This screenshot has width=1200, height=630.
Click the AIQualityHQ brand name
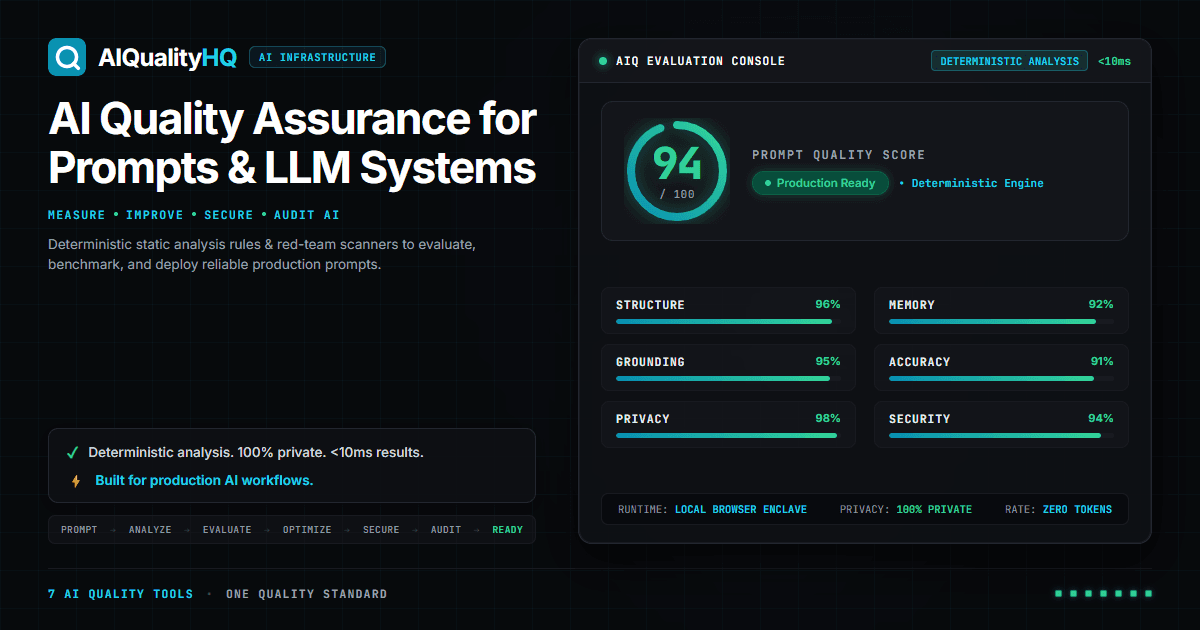[168, 58]
